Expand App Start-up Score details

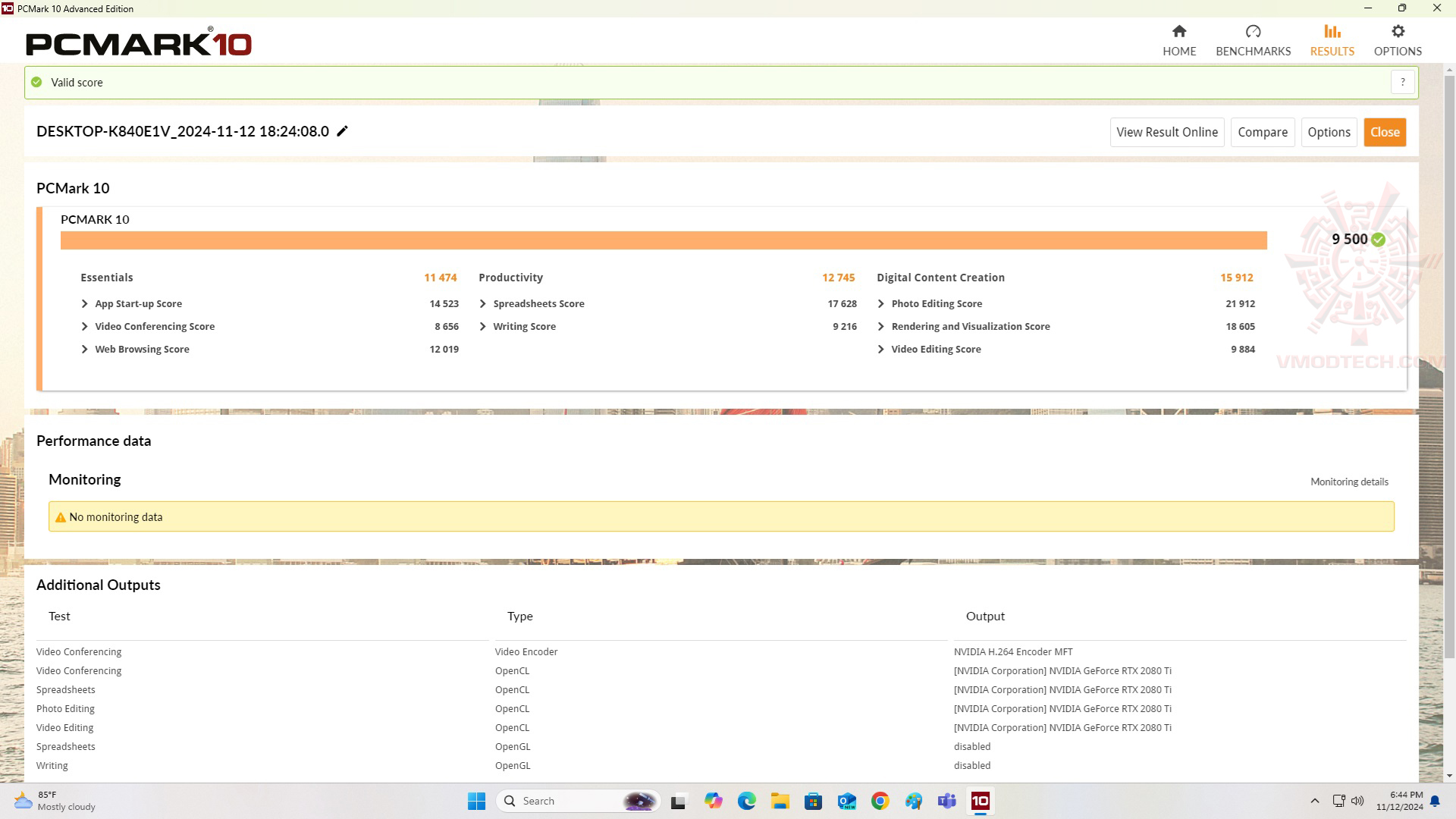point(85,304)
